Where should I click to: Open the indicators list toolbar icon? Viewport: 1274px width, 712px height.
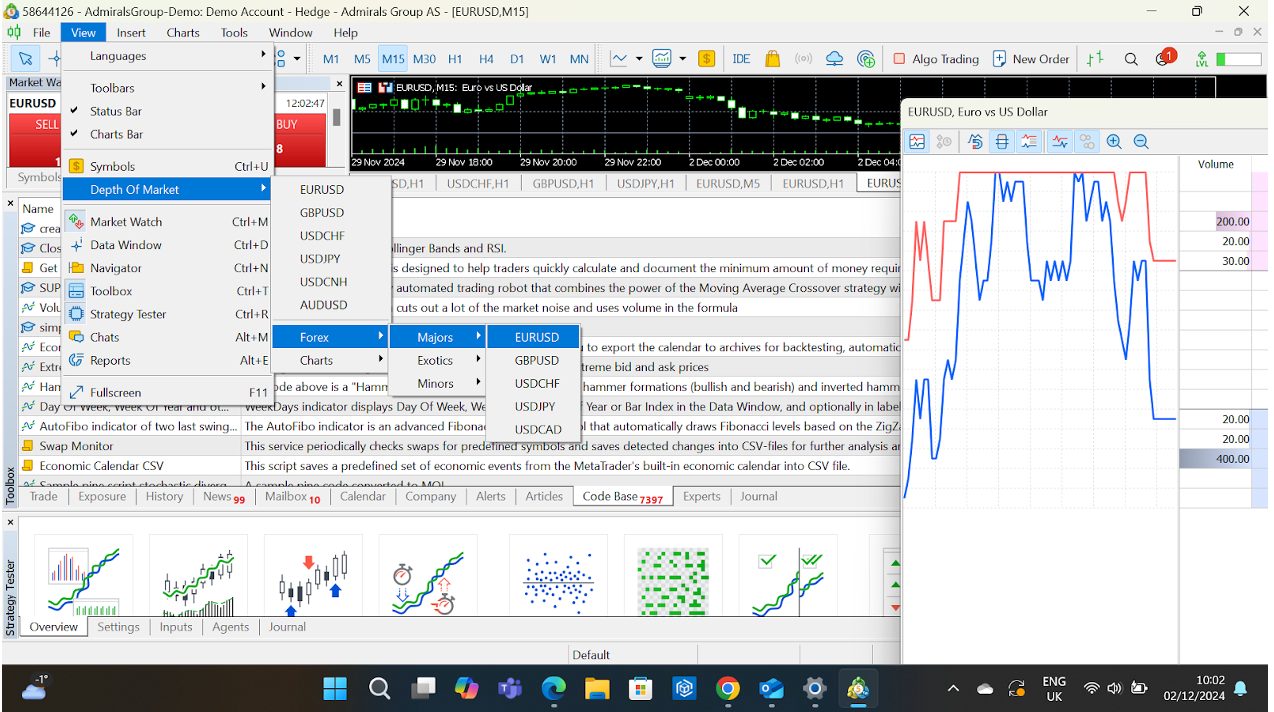tap(662, 59)
